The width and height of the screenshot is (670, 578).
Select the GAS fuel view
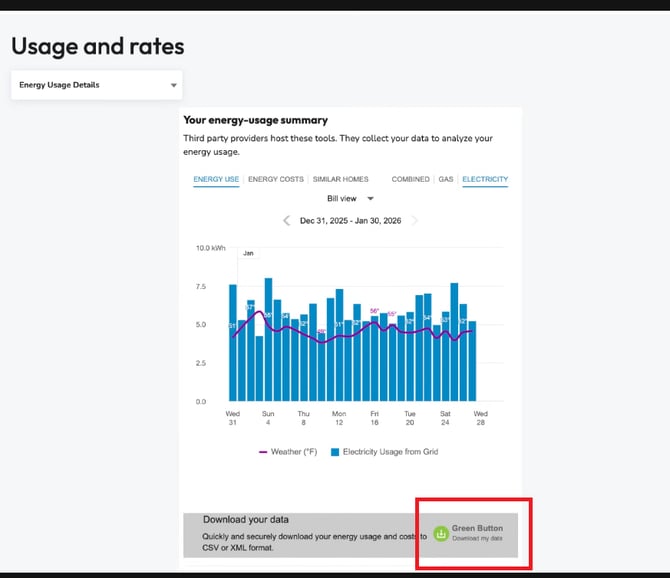pyautogui.click(x=446, y=180)
